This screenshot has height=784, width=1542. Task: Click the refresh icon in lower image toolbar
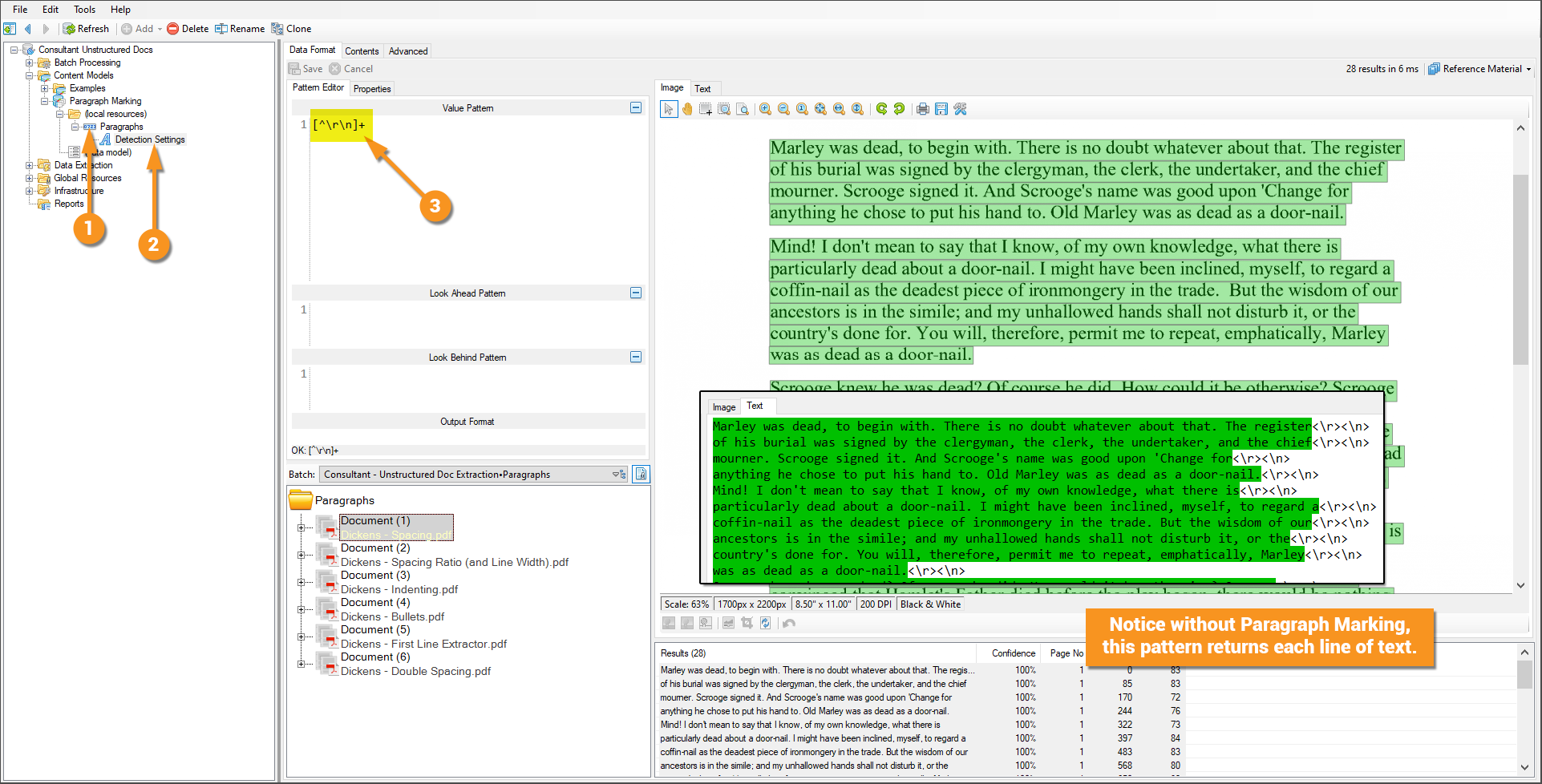pos(766,623)
